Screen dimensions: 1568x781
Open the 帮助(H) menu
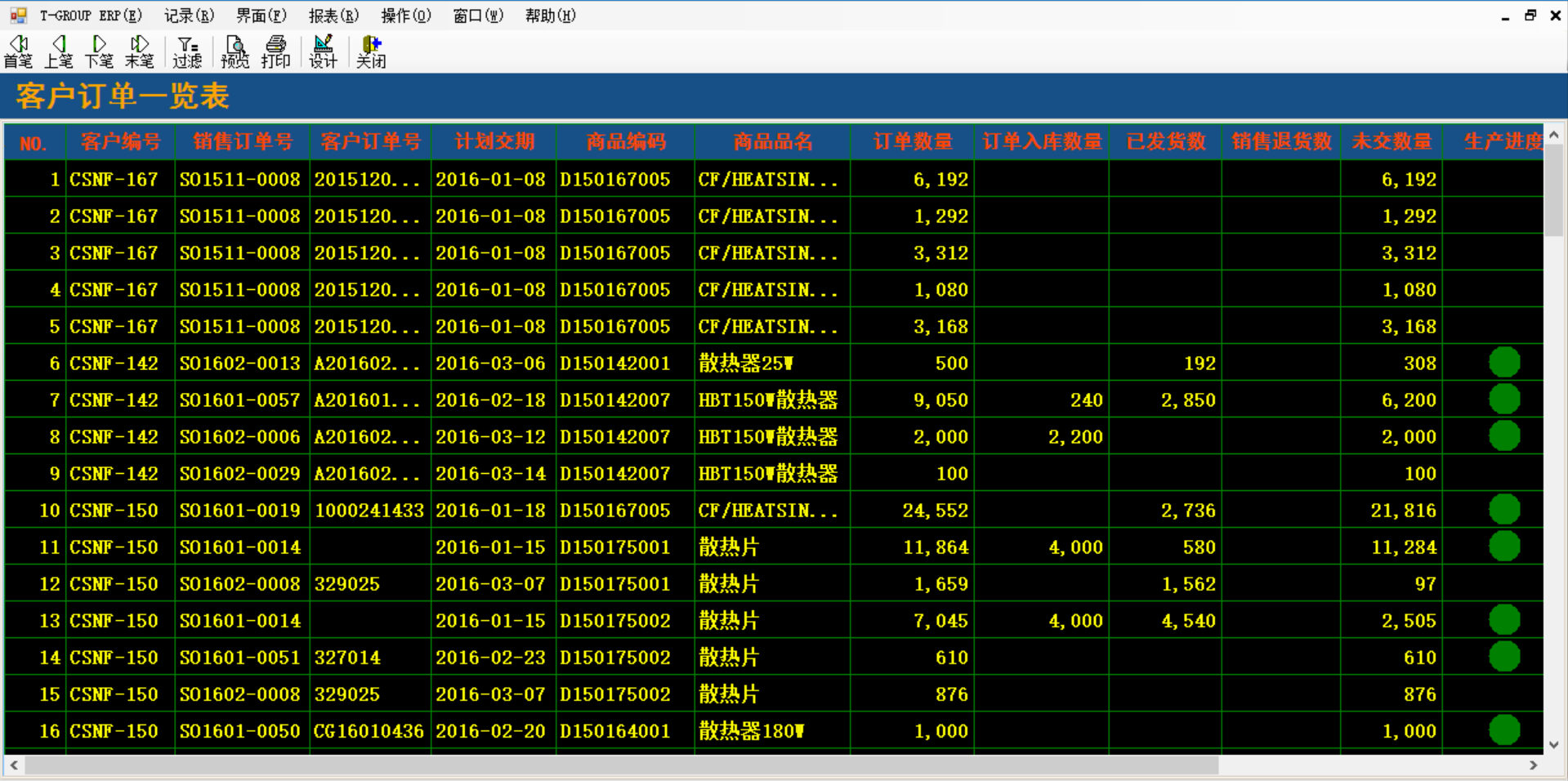[551, 16]
